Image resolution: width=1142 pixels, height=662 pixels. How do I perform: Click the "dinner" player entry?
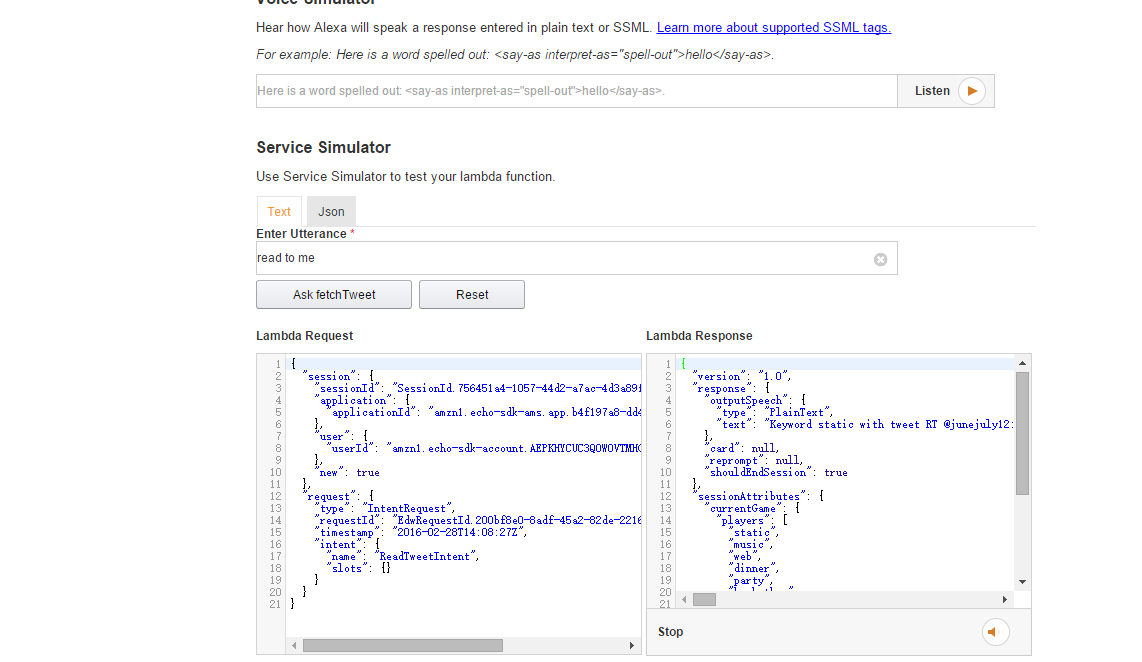(x=753, y=569)
